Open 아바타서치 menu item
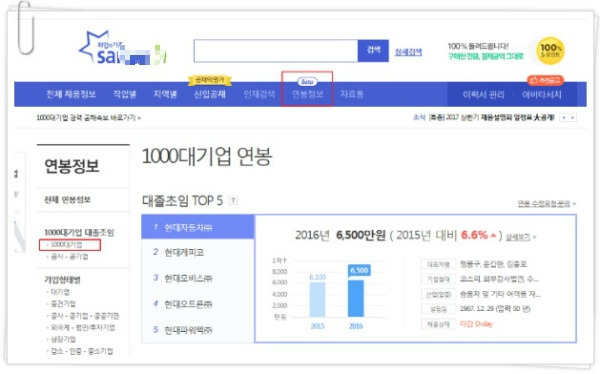This screenshot has height=374, width=600. pyautogui.click(x=541, y=95)
